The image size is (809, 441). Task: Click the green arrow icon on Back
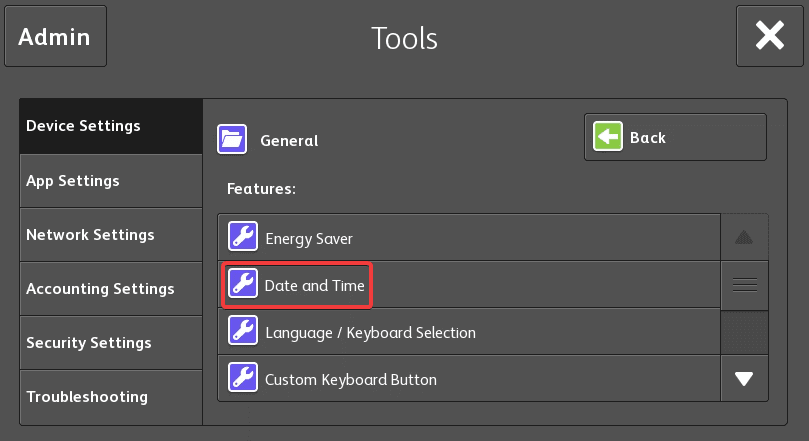[607, 138]
